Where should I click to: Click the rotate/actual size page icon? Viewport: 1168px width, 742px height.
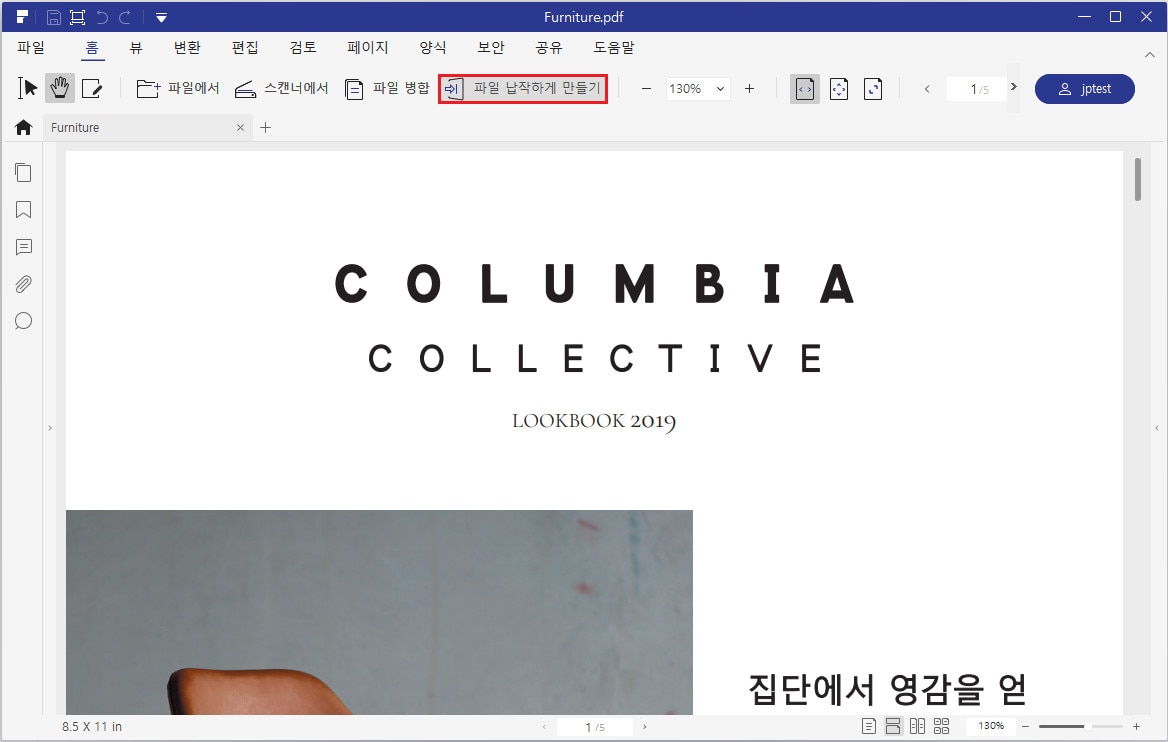click(x=873, y=89)
